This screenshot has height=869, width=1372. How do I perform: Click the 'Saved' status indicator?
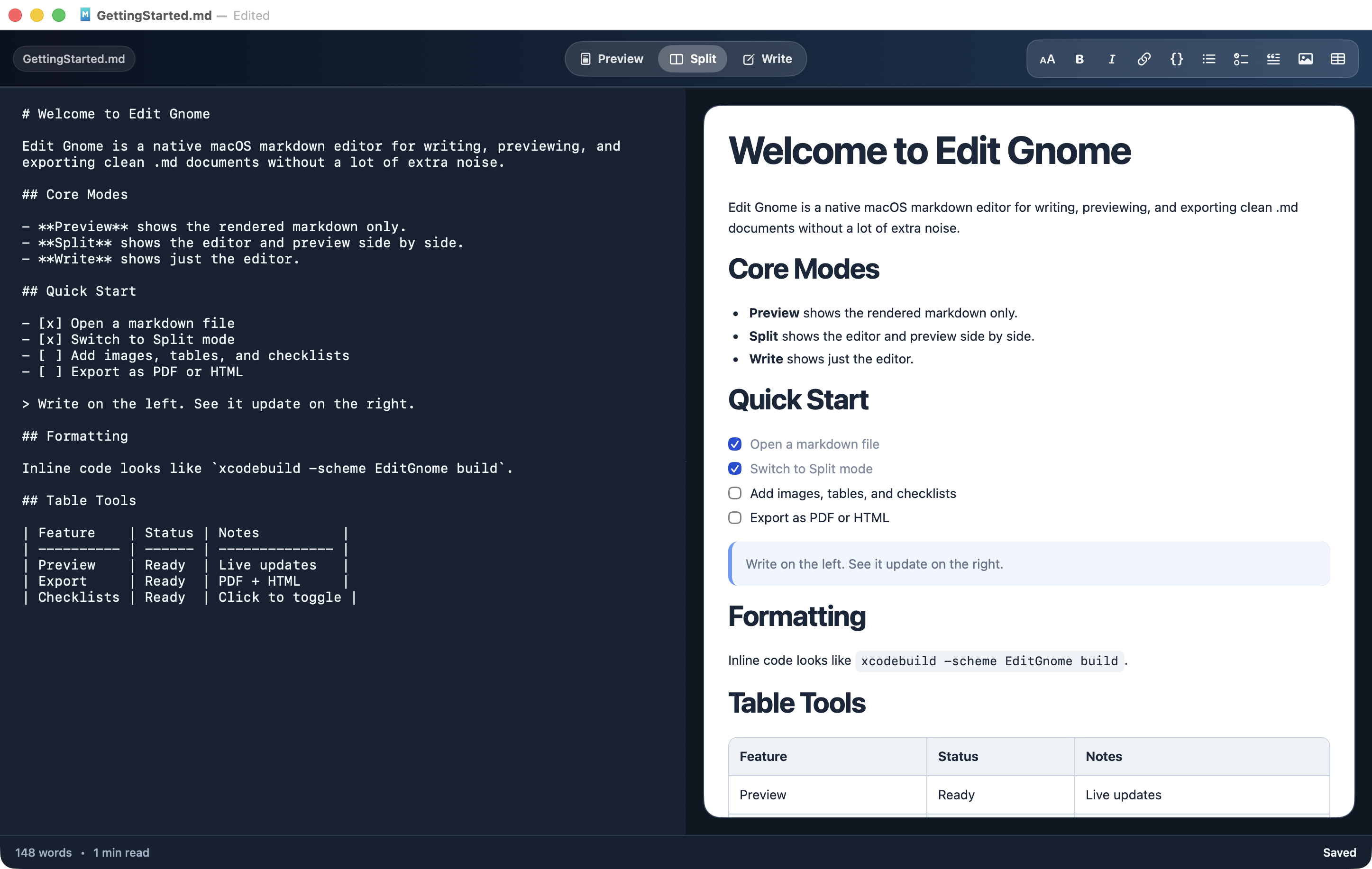[1339, 852]
